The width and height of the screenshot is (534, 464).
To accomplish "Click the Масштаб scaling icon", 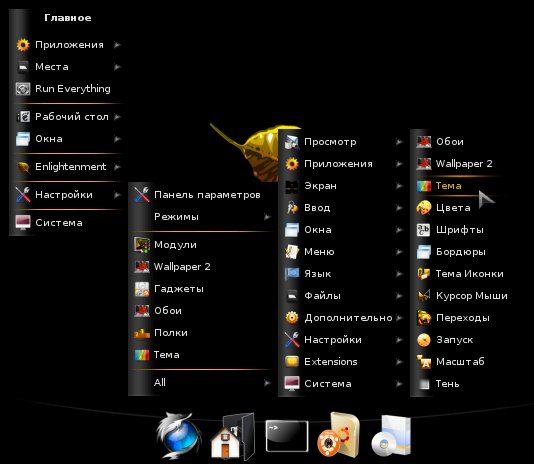I will point(424,362).
